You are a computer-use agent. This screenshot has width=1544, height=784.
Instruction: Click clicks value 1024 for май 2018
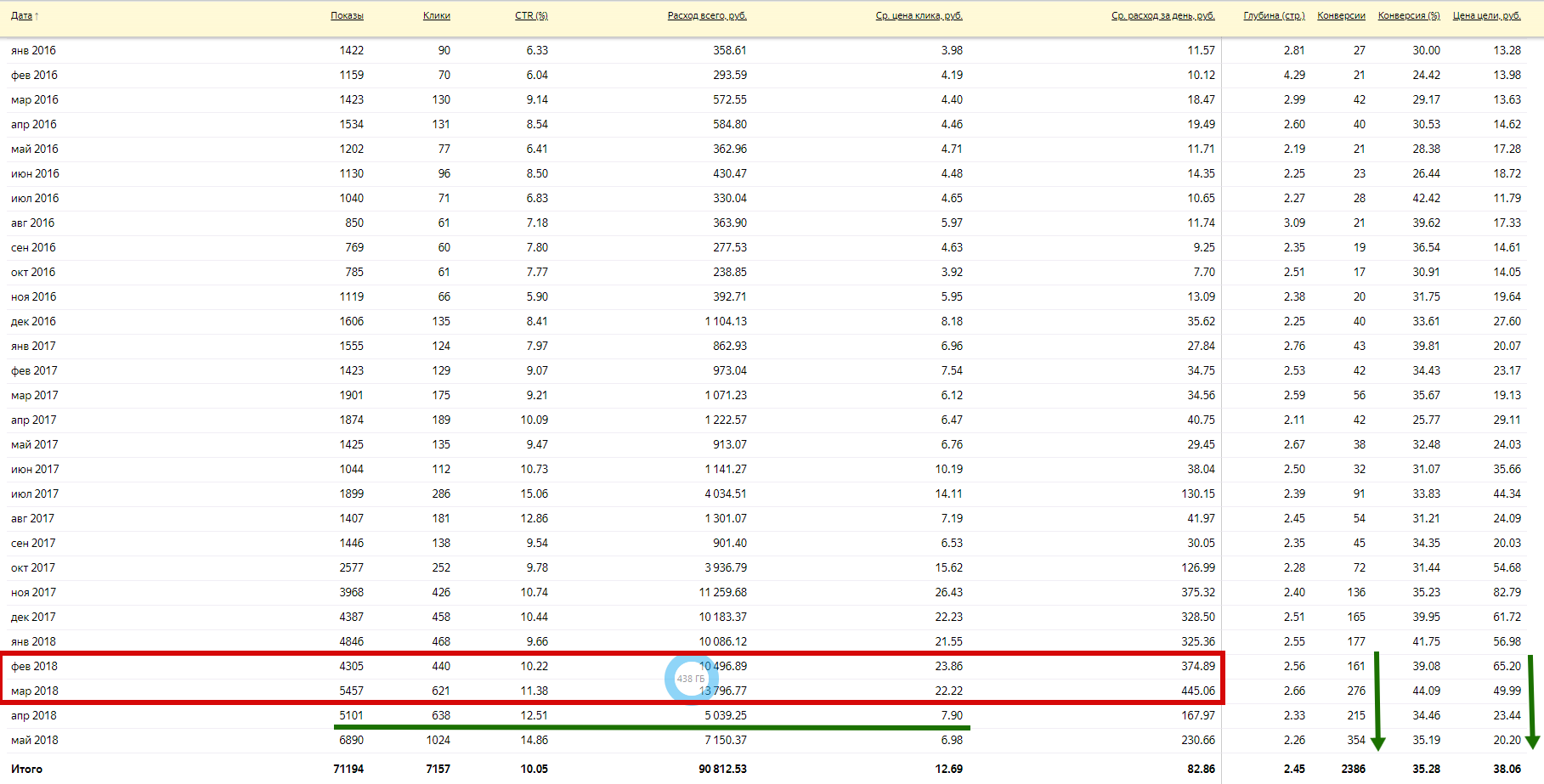[x=438, y=740]
